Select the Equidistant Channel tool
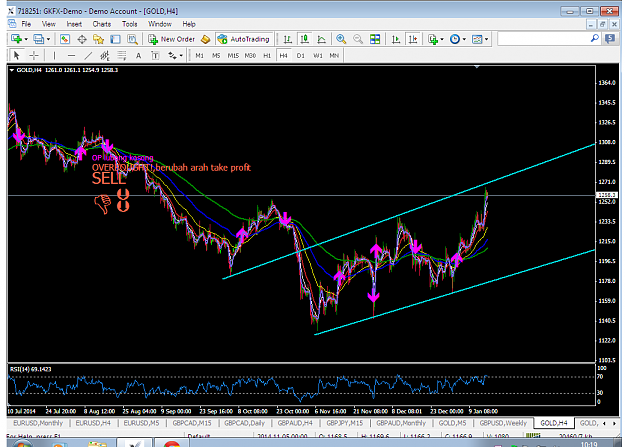This screenshot has height=447, width=625. tap(105, 55)
